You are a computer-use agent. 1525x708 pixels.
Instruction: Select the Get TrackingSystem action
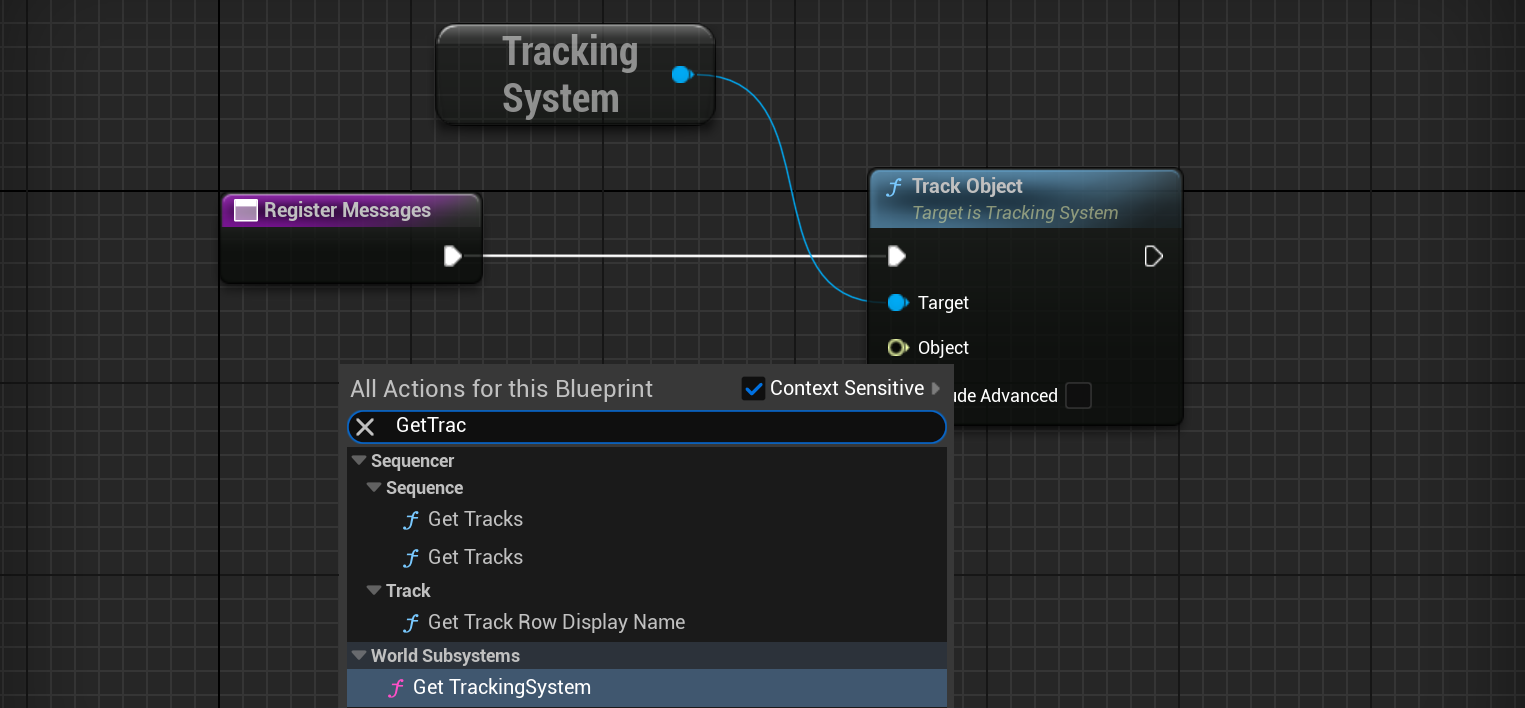coord(501,688)
